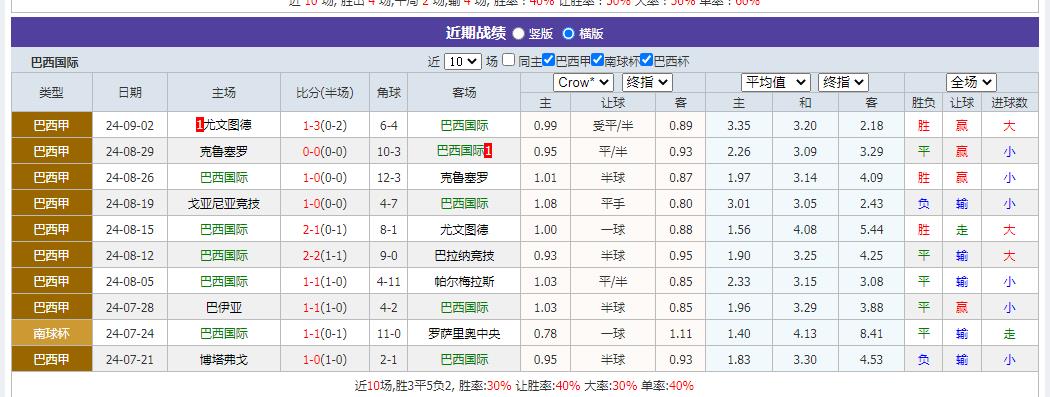This screenshot has height=397, width=1050.
Task: Click 1-0(1-0) score on 24-07-21
Action: pyautogui.click(x=325, y=360)
